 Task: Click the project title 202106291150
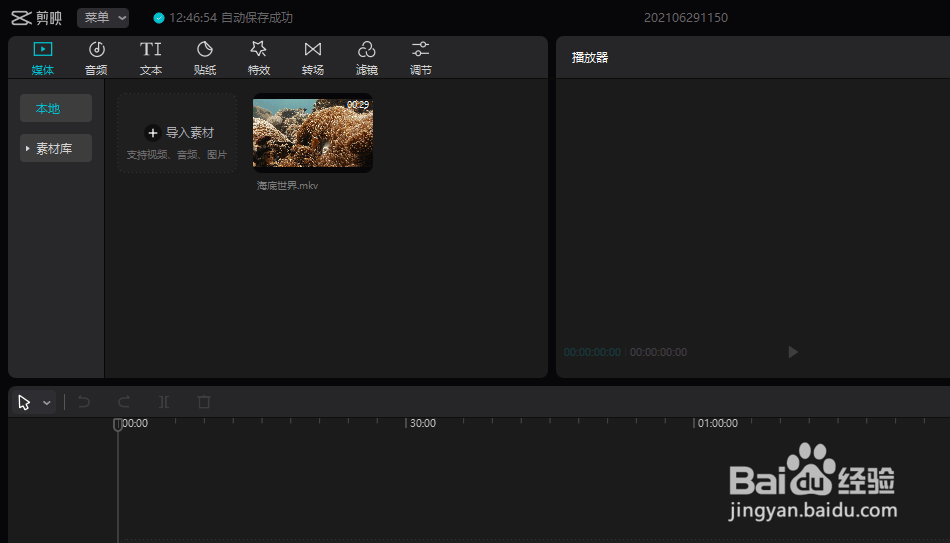point(686,18)
